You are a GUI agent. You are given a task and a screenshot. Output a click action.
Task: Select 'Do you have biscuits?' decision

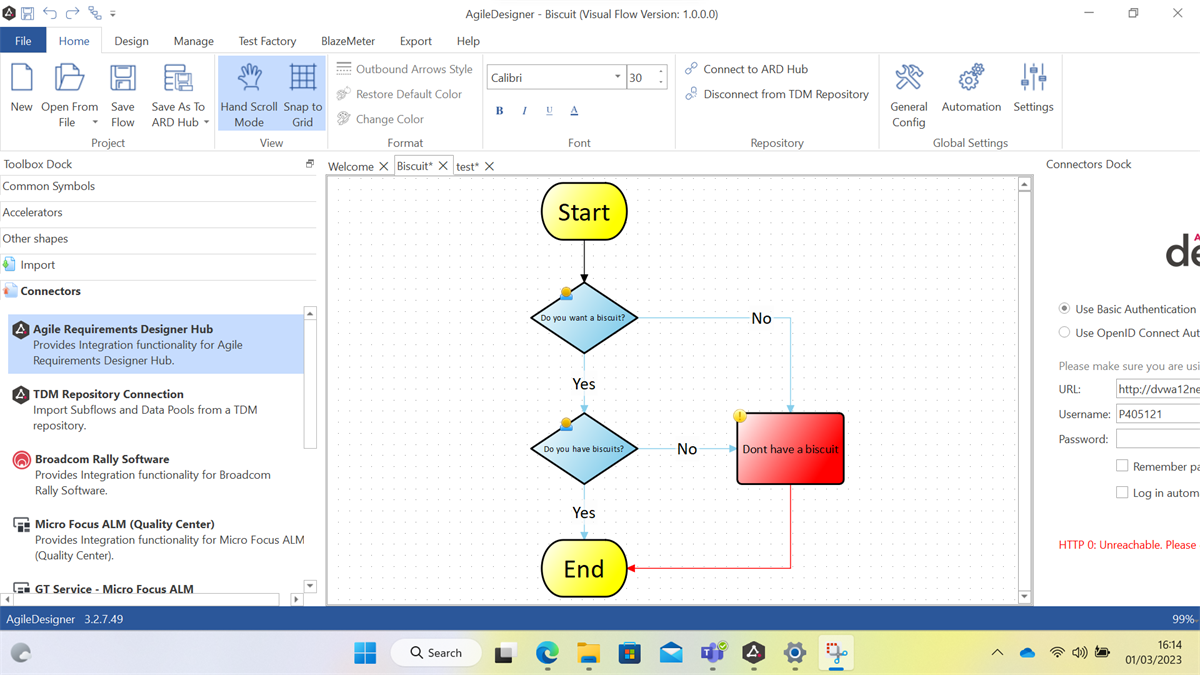click(x=584, y=449)
